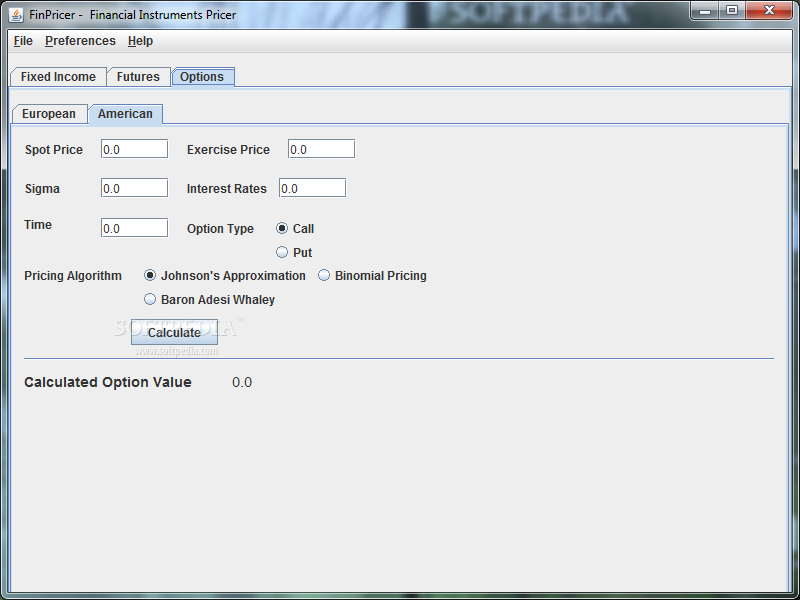Open the Preferences menu

(80, 41)
